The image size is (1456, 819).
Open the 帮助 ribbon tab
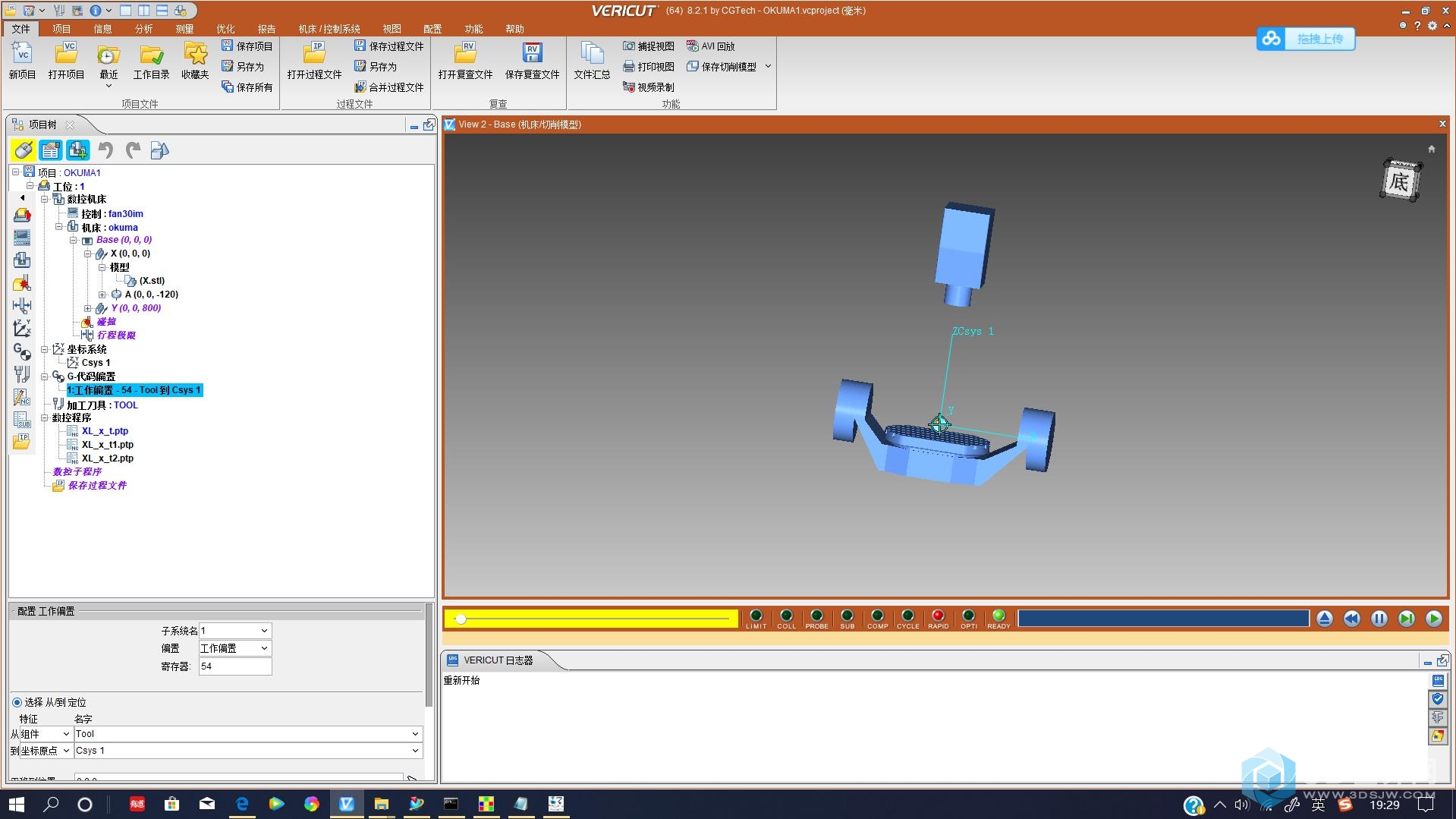(x=514, y=29)
